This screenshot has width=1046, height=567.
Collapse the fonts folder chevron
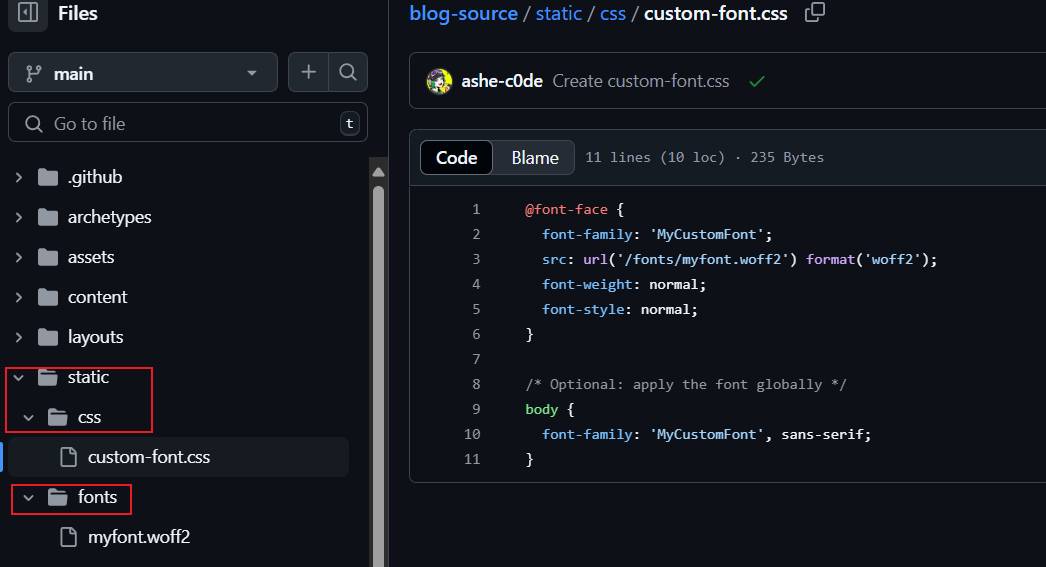click(x=29, y=497)
